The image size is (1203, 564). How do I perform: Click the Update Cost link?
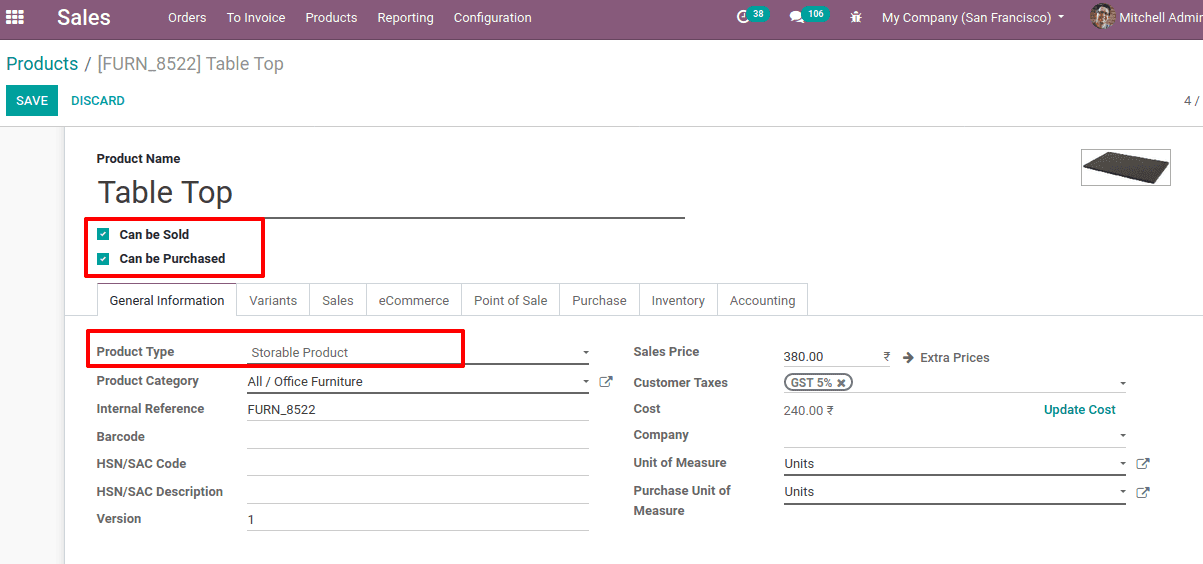1080,410
